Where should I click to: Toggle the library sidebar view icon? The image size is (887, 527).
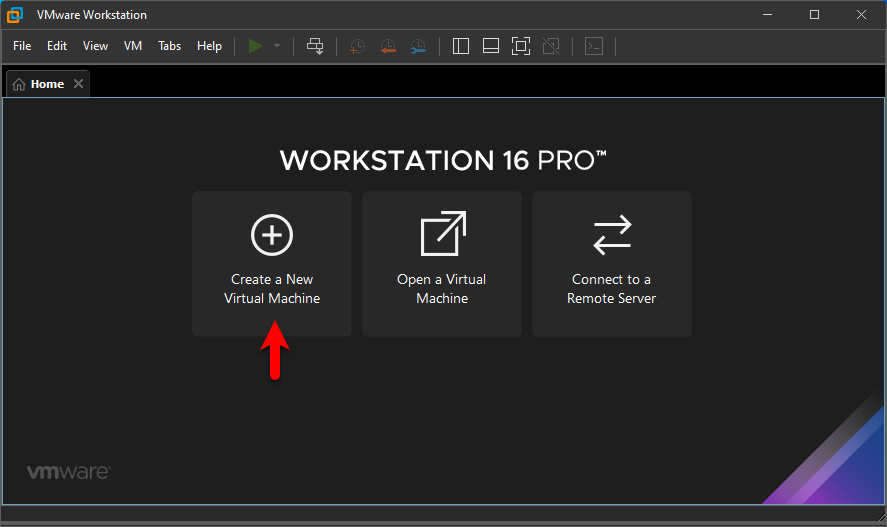click(x=461, y=46)
